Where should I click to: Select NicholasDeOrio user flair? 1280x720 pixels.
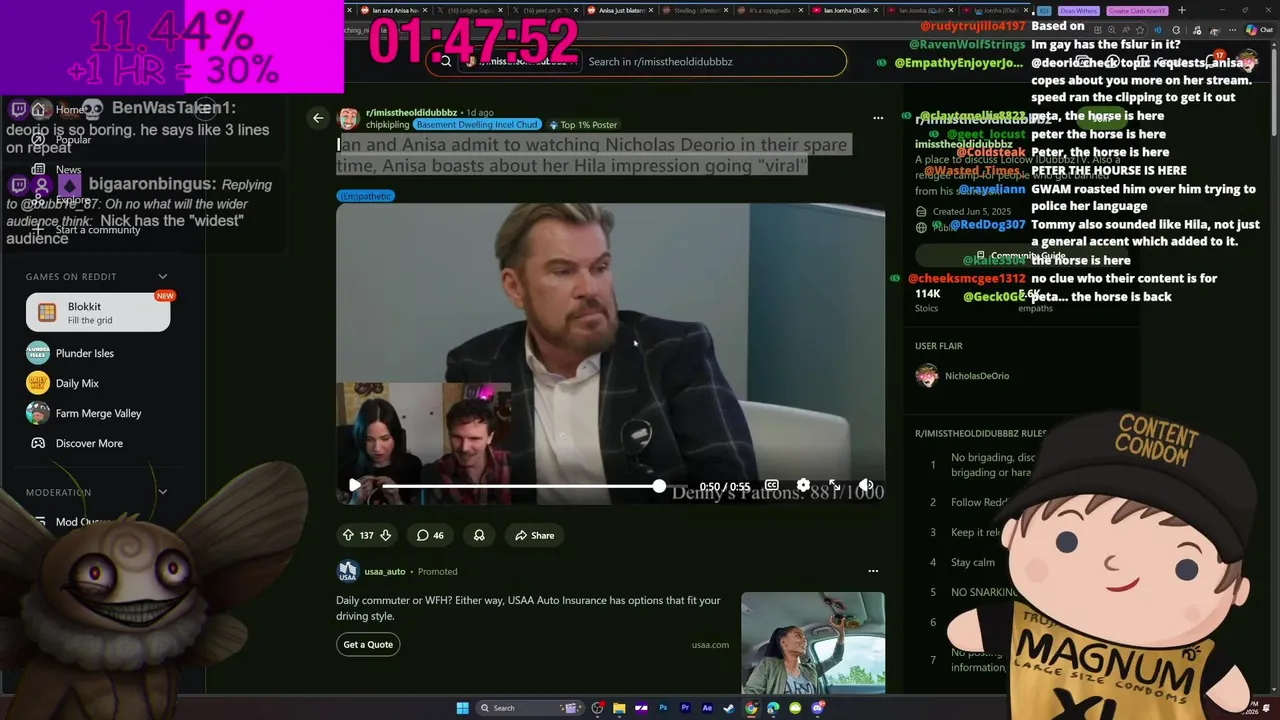click(x=977, y=376)
